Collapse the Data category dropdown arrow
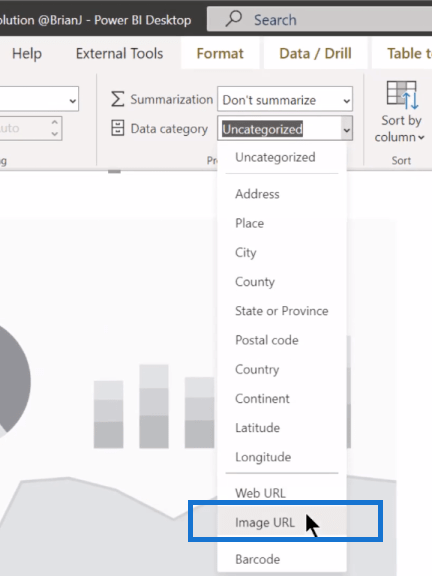The width and height of the screenshot is (432, 576). tap(346, 129)
